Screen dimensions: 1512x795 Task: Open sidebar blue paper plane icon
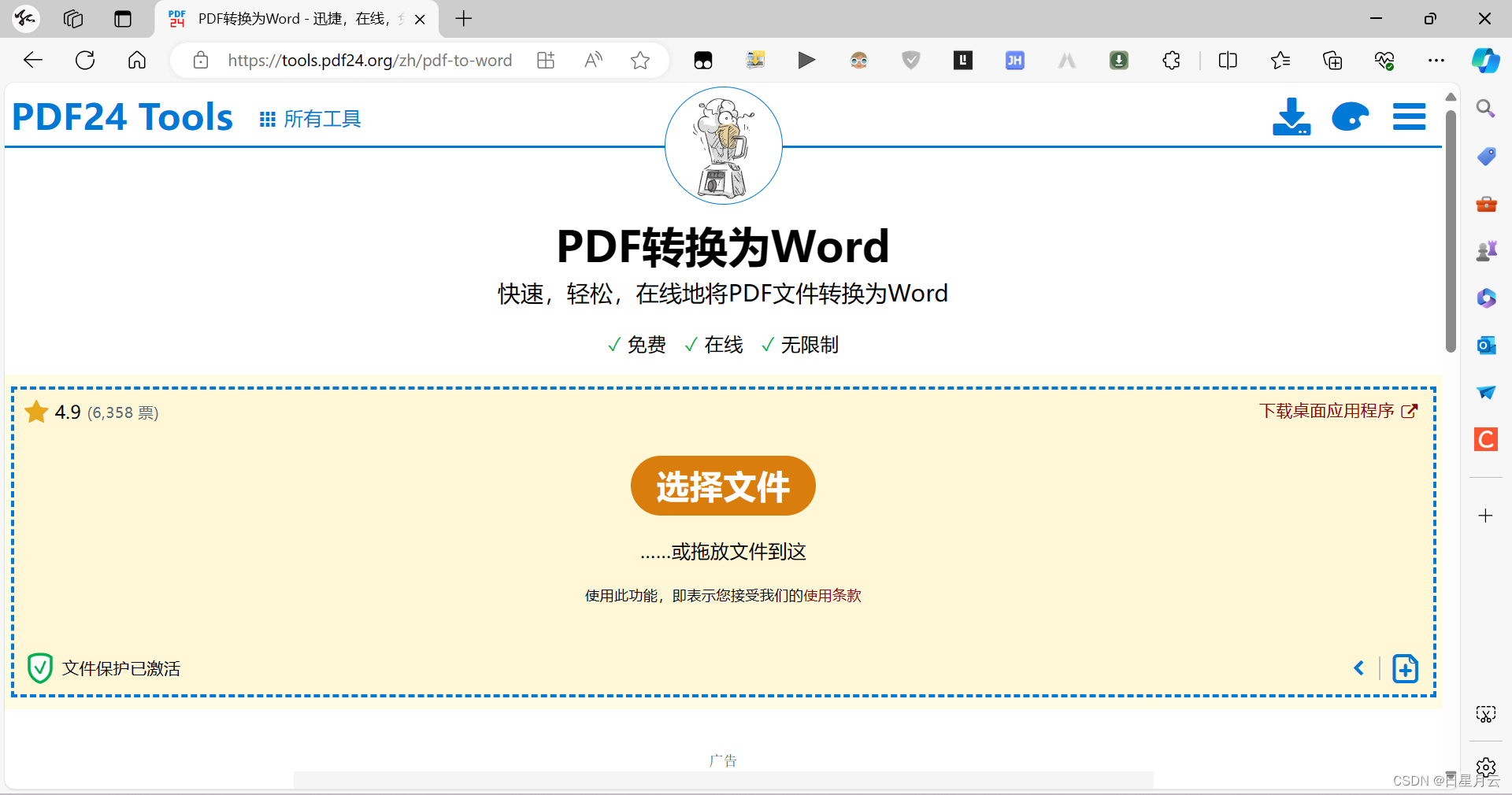click(x=1486, y=392)
